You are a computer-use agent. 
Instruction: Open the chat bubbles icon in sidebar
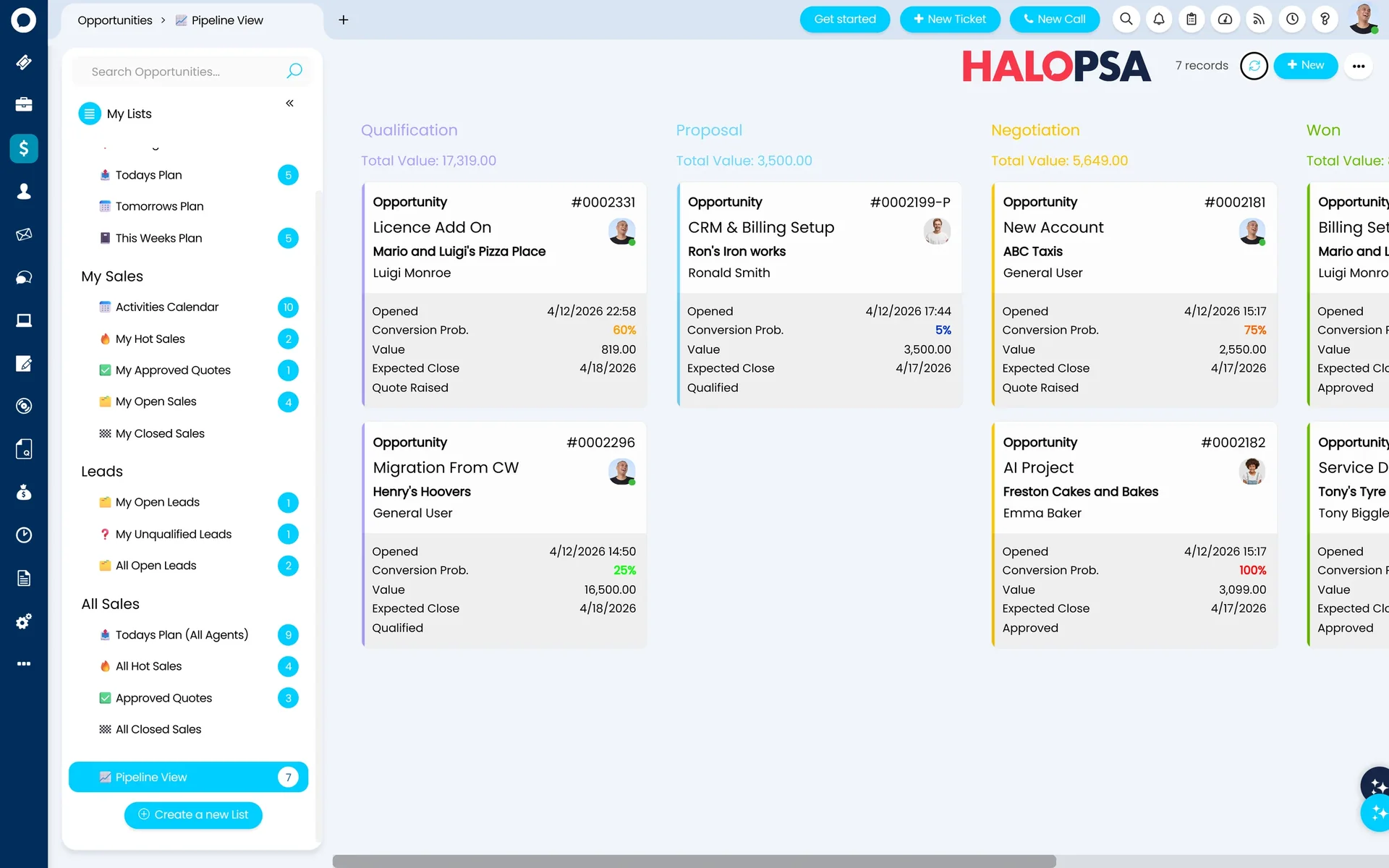(23, 277)
